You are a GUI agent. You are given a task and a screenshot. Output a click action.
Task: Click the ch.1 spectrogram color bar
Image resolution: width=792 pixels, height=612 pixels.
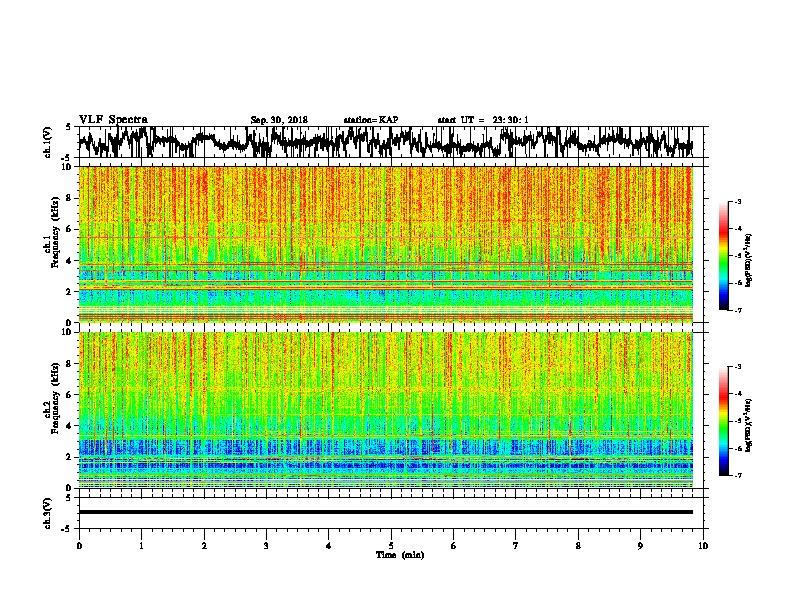click(x=724, y=256)
